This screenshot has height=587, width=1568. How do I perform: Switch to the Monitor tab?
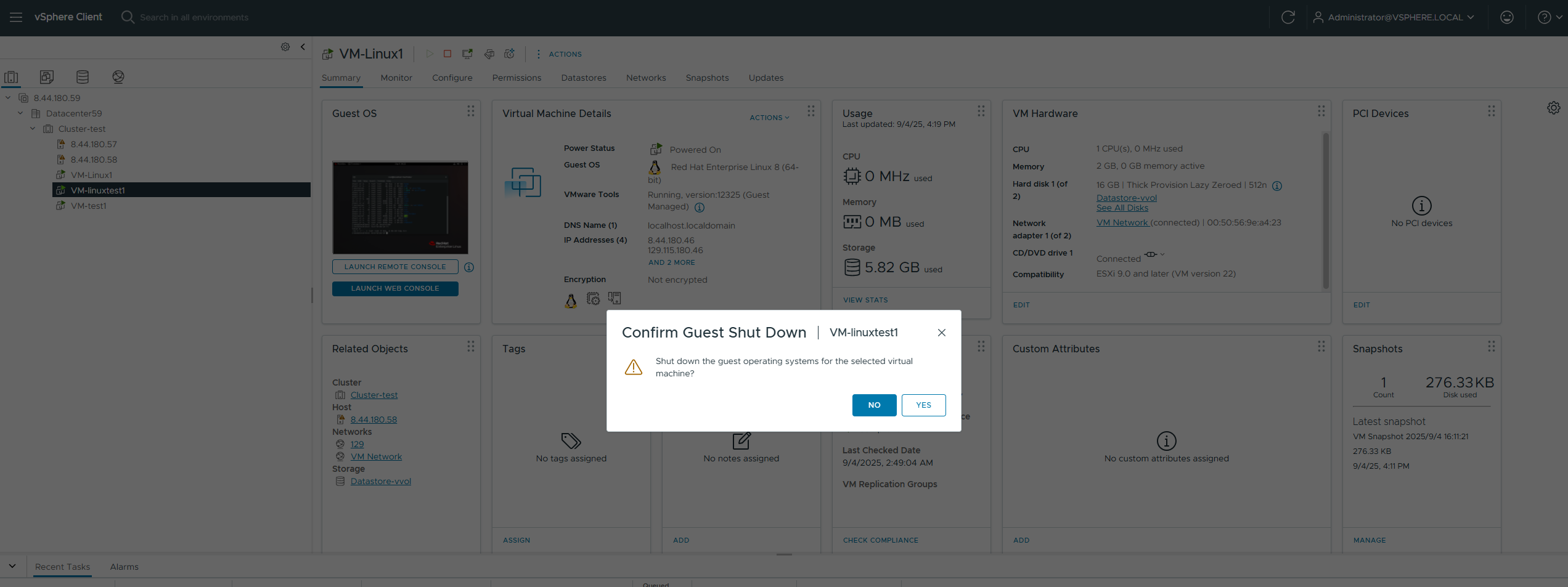[x=396, y=78]
